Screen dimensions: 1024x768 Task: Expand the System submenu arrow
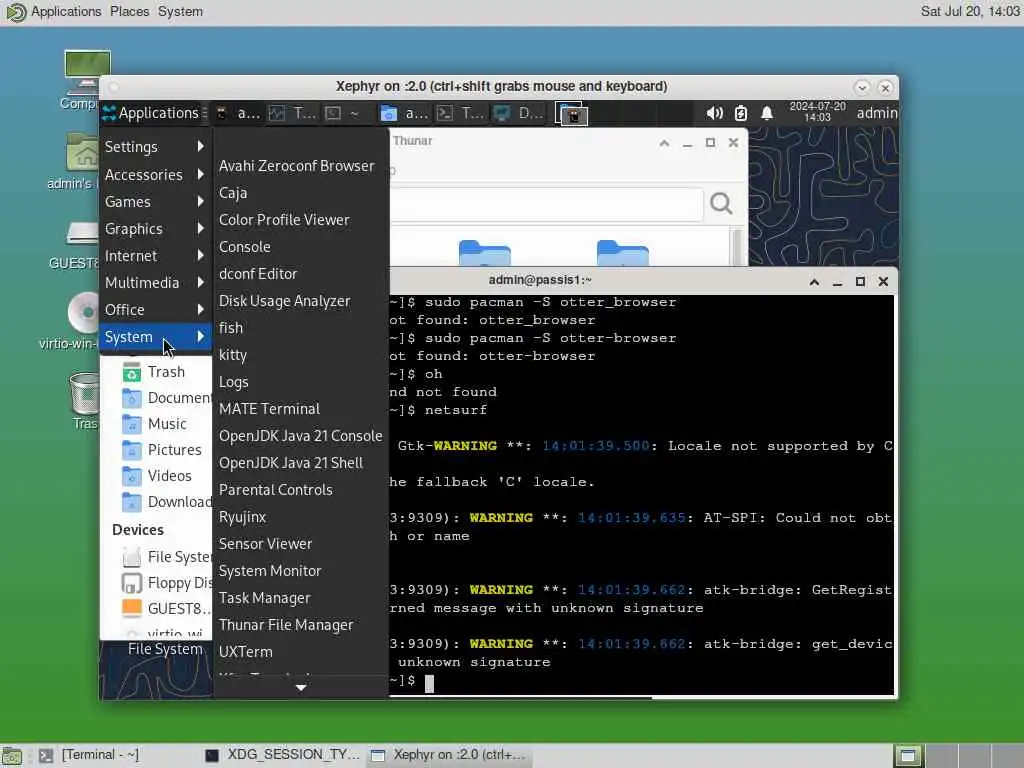(200, 337)
